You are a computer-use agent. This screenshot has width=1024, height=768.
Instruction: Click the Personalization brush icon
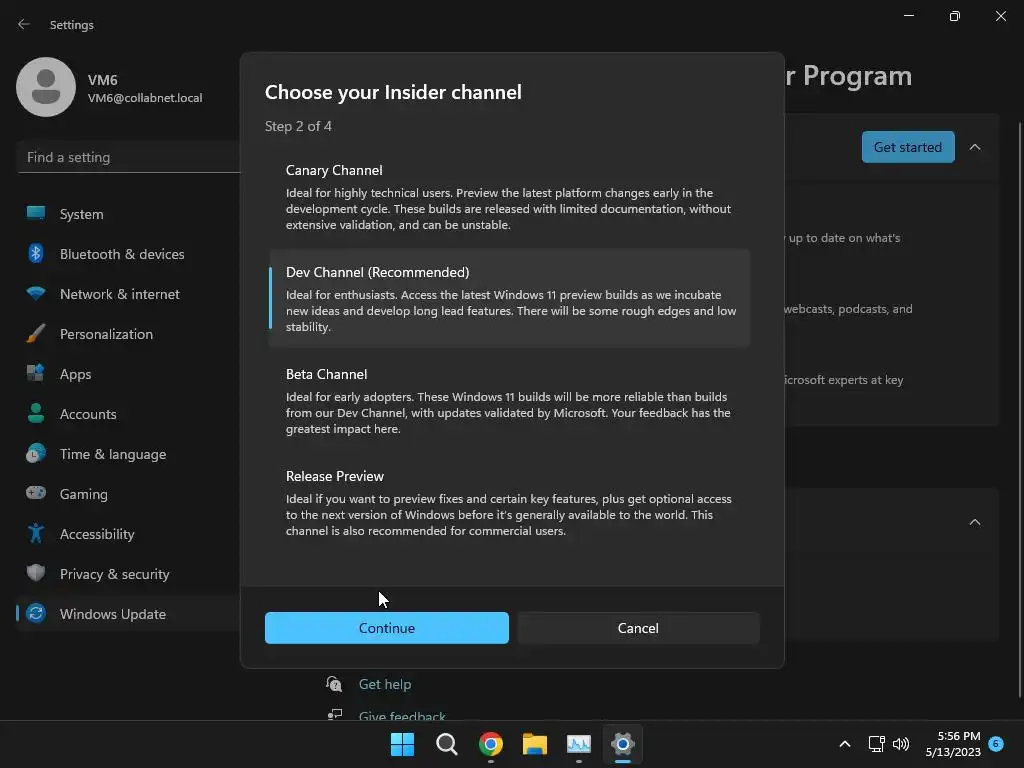(36, 334)
